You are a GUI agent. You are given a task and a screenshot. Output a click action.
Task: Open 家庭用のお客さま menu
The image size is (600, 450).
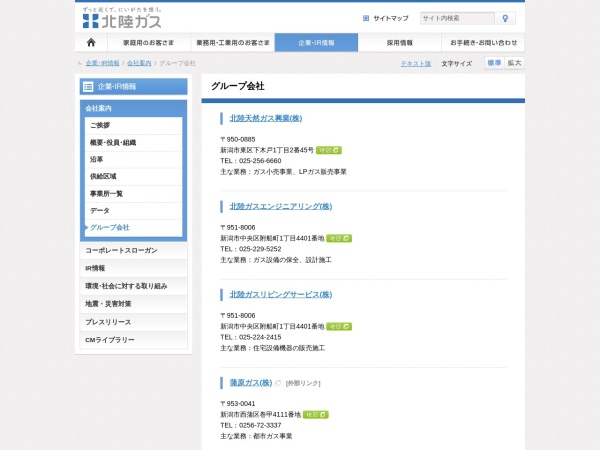149,42
